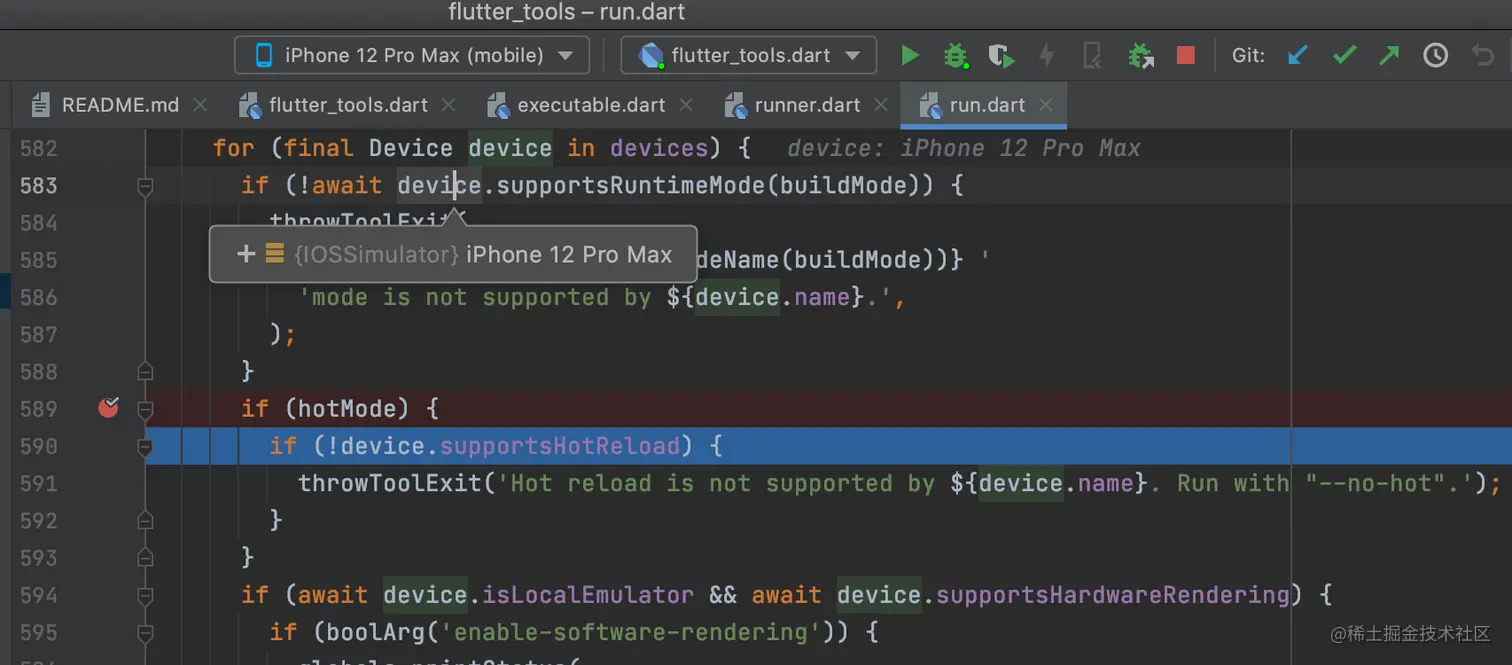
Task: Close the README.md tab
Action: pyautogui.click(x=200, y=105)
